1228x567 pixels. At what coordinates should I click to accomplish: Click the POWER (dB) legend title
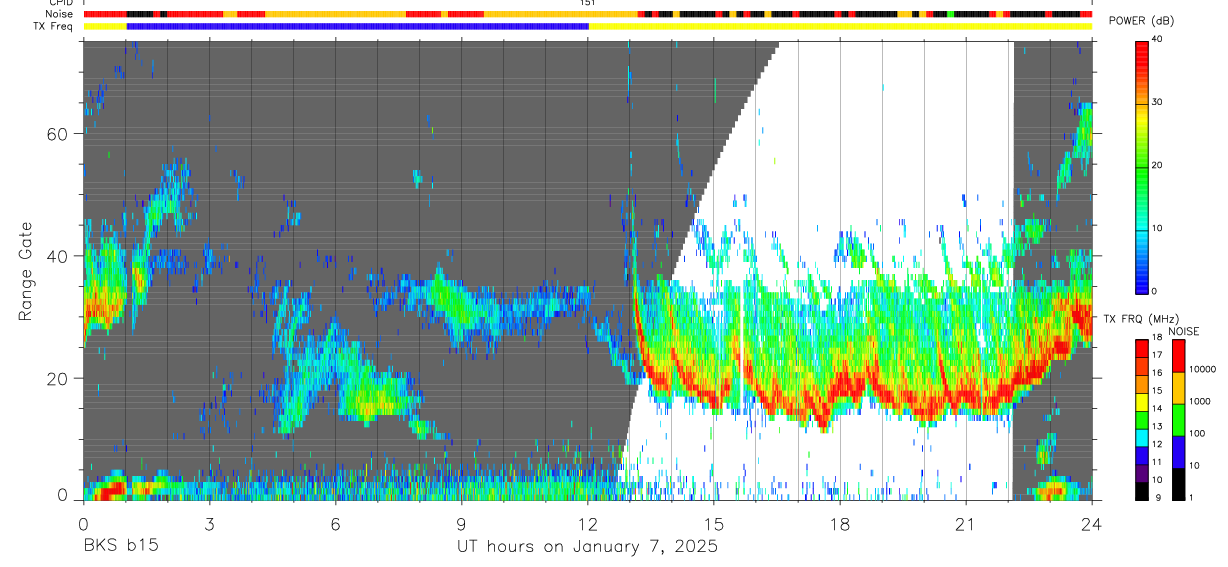(1141, 21)
